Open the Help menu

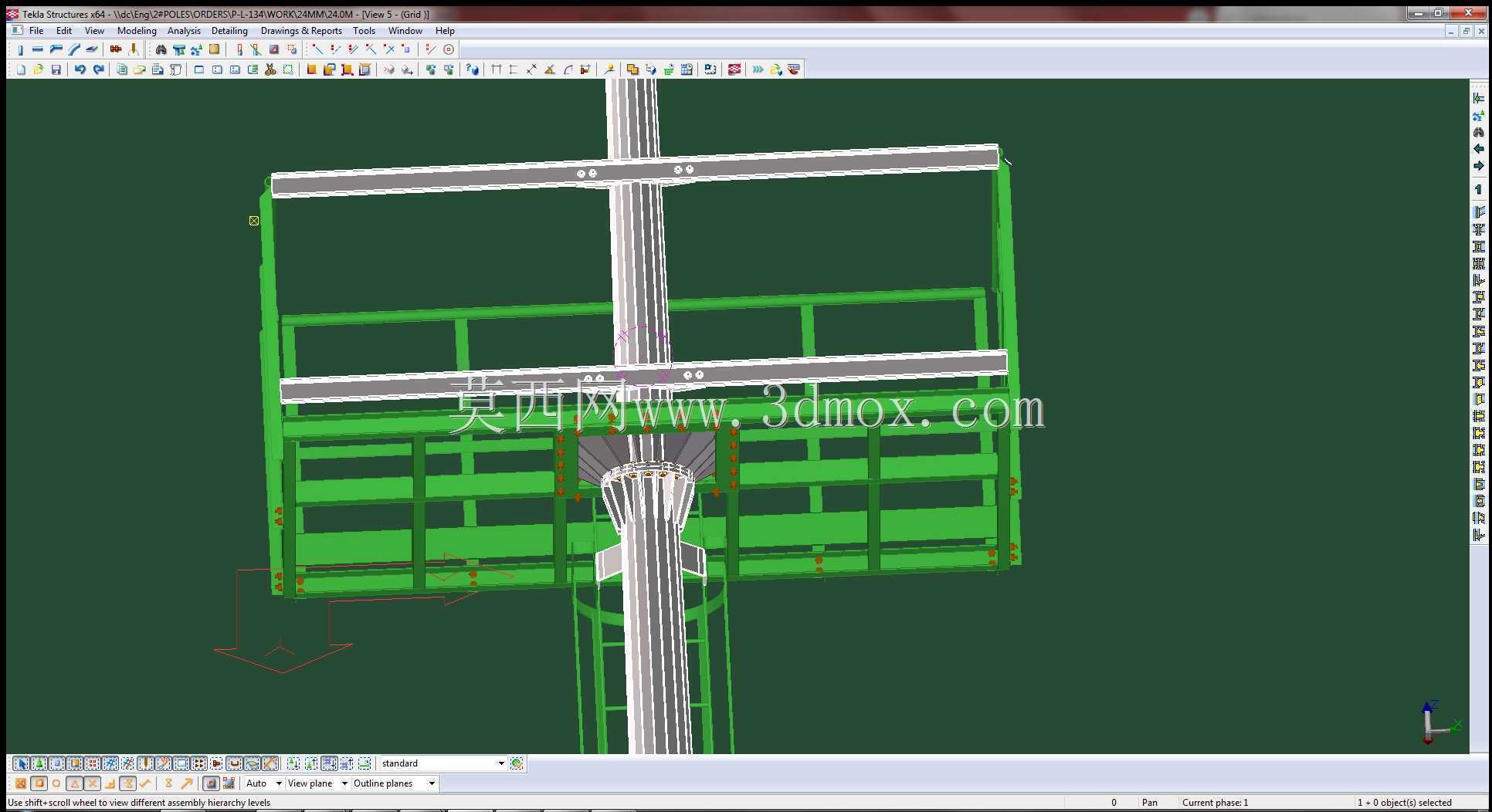coord(445,31)
